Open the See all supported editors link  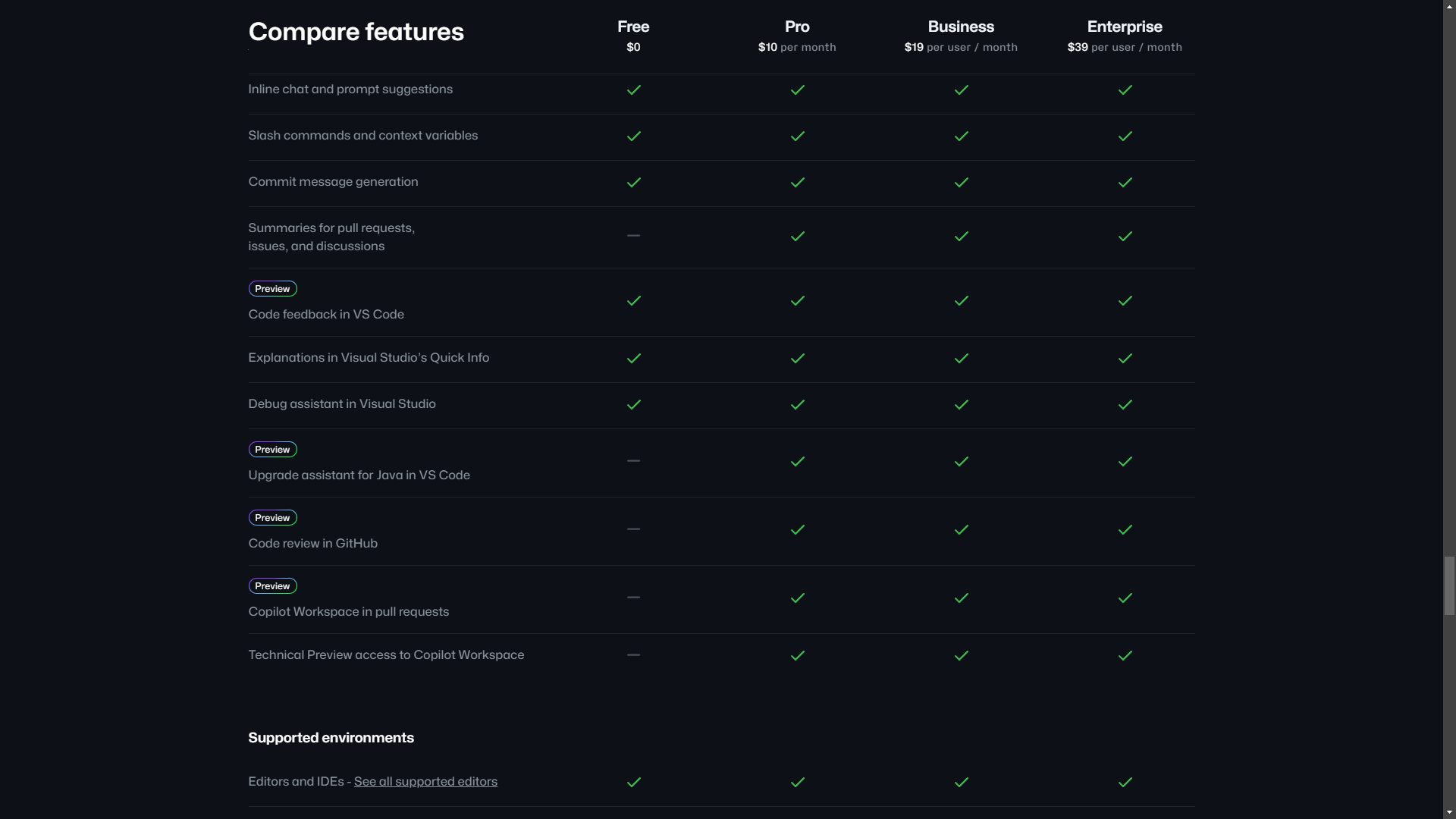[425, 782]
